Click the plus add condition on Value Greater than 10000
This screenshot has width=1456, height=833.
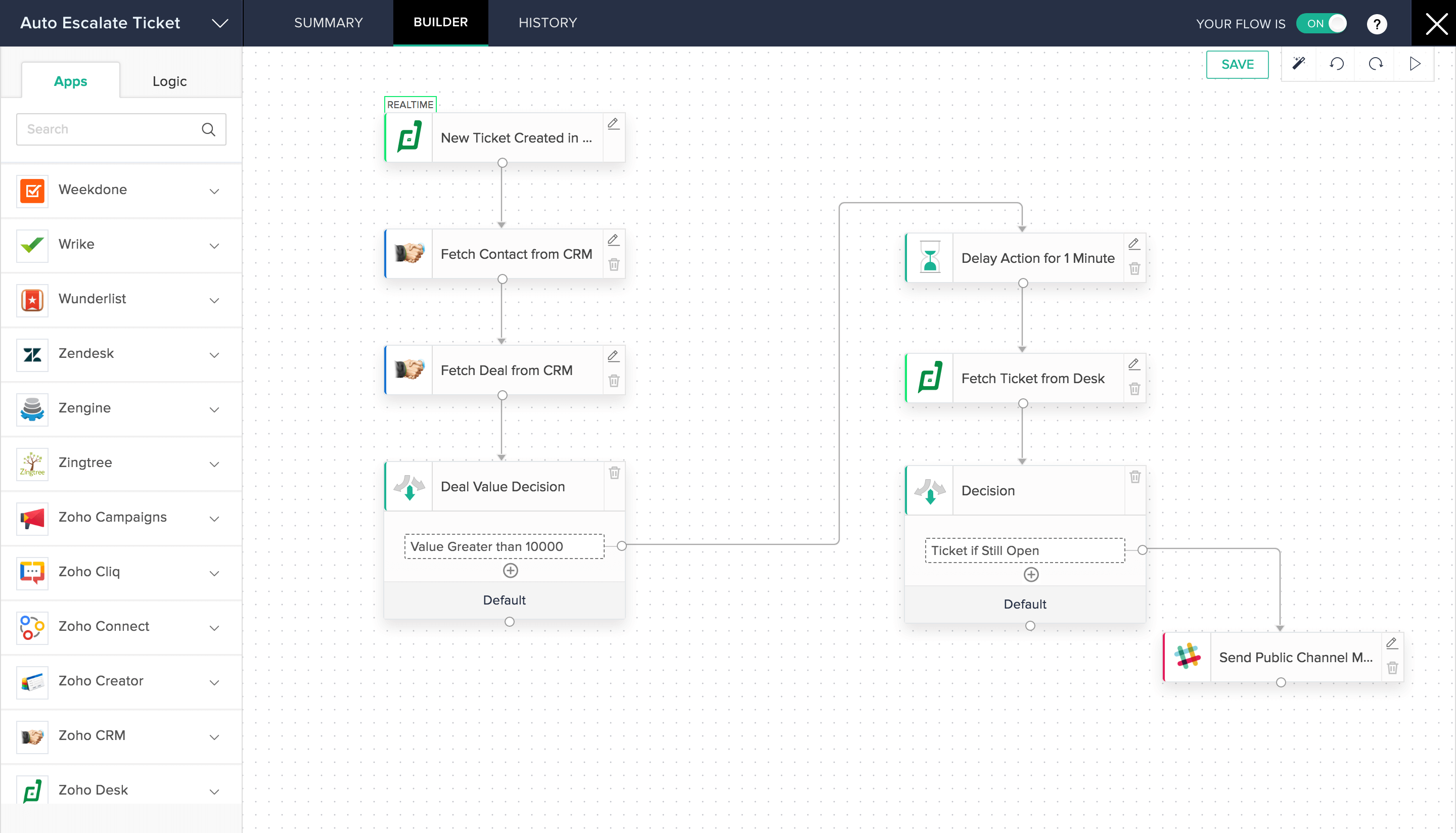(511, 571)
